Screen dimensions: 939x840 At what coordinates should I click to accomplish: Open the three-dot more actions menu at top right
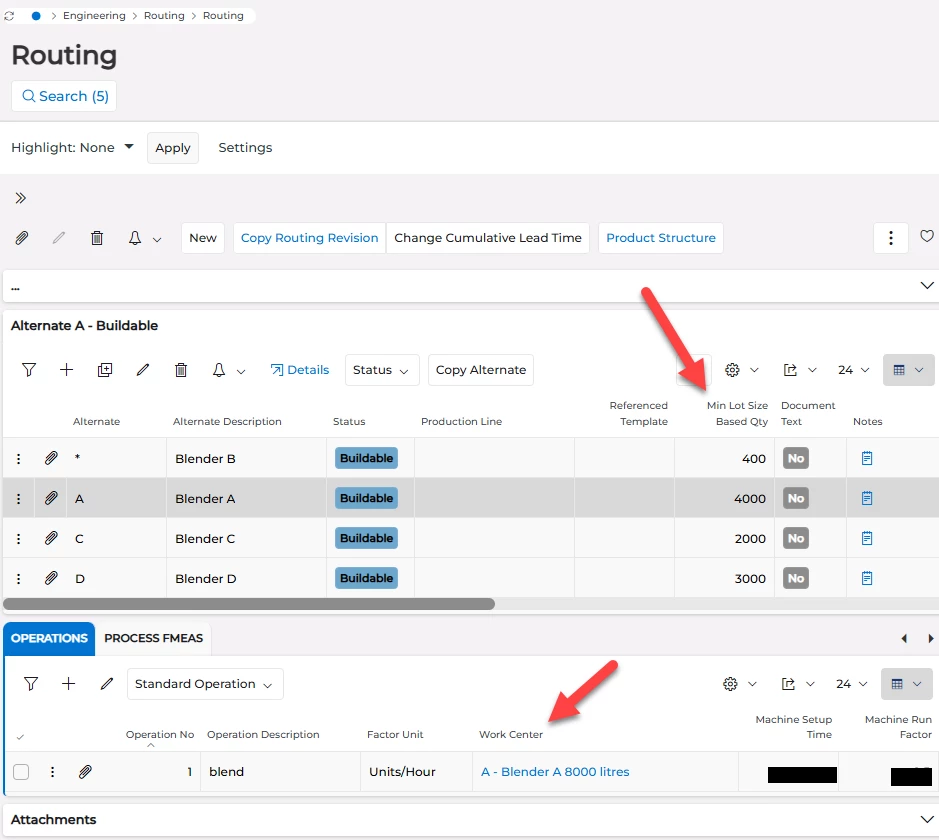[890, 238]
